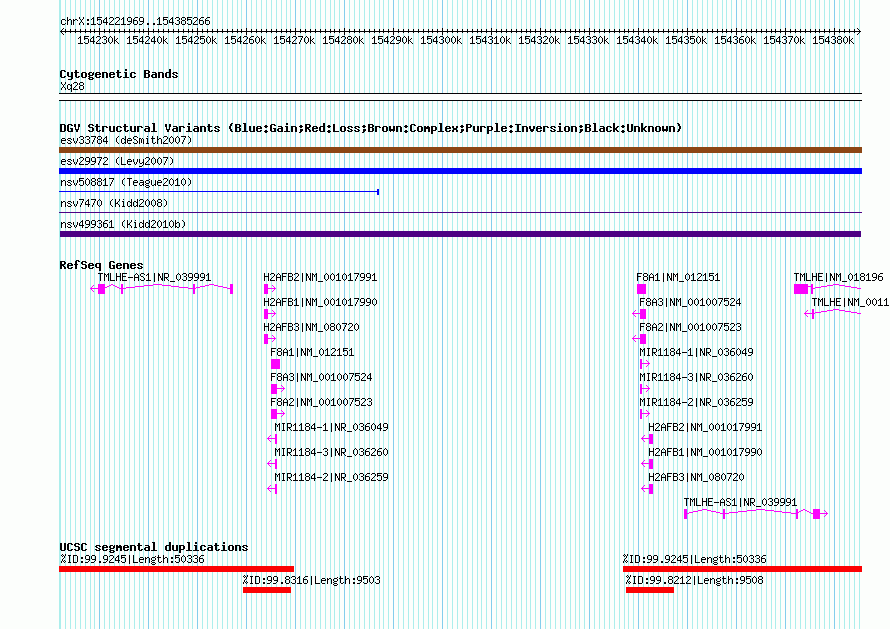The width and height of the screenshot is (890, 629).
Task: Click the left-cluster F8A3|NM_001007524 label
Action: pos(321,378)
